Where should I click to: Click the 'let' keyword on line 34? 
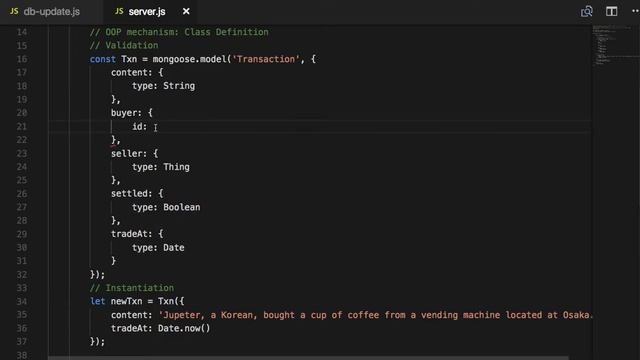(98, 301)
